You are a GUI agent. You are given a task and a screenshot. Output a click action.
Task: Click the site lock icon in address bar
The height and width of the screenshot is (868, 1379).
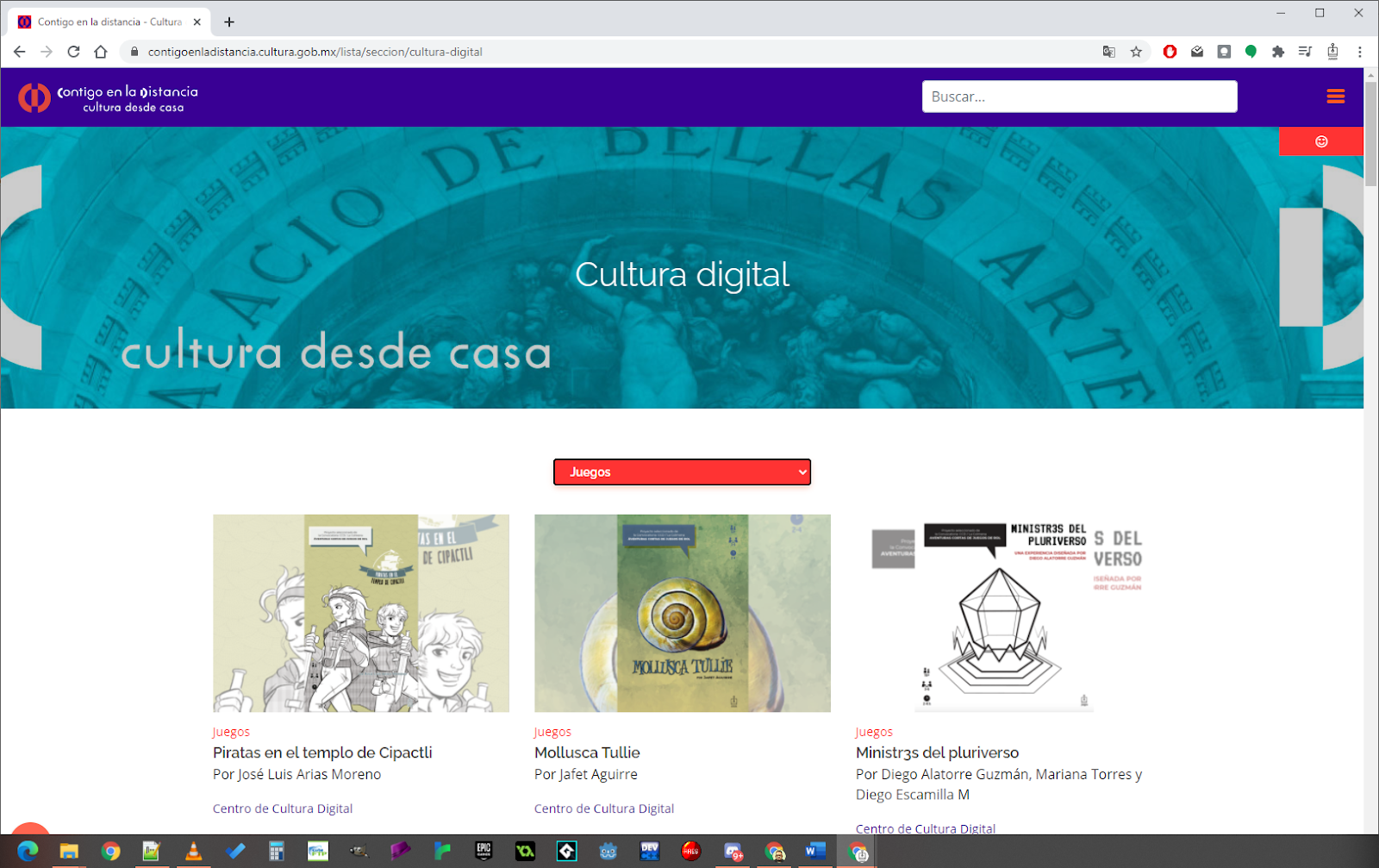(134, 52)
